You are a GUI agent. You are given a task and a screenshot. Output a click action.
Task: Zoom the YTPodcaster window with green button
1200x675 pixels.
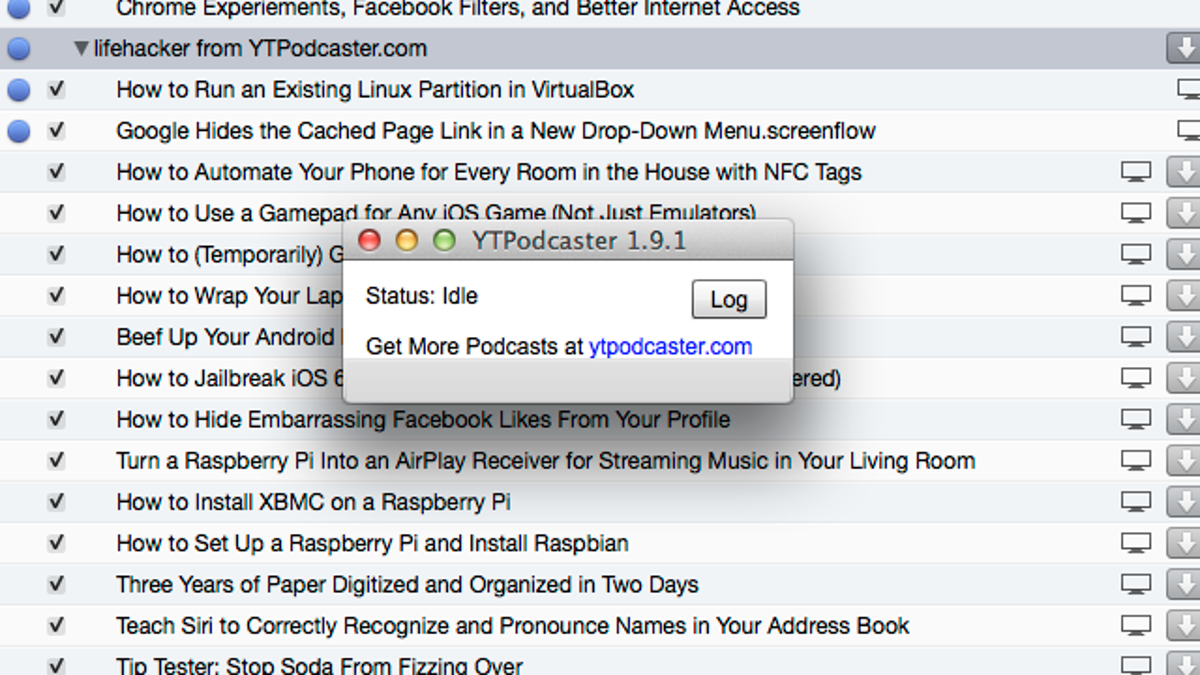(x=444, y=240)
